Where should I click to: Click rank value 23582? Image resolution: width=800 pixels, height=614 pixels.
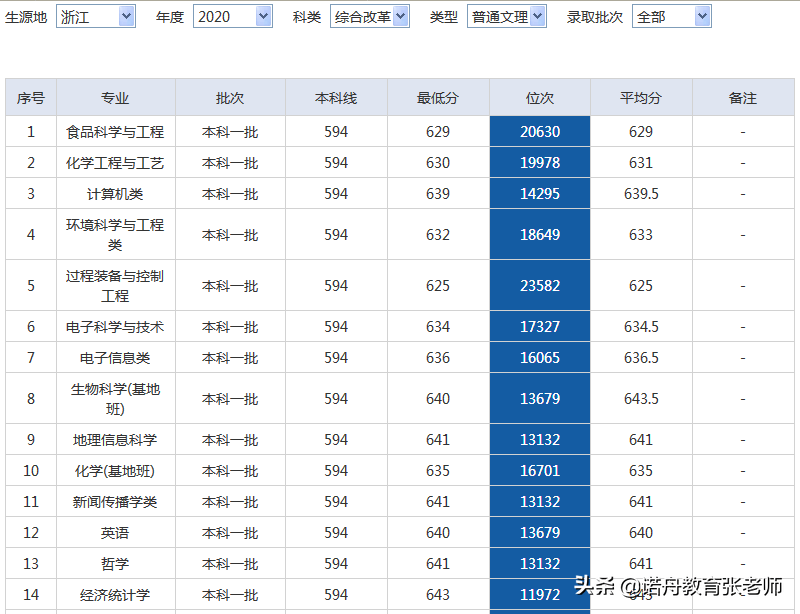tap(540, 286)
